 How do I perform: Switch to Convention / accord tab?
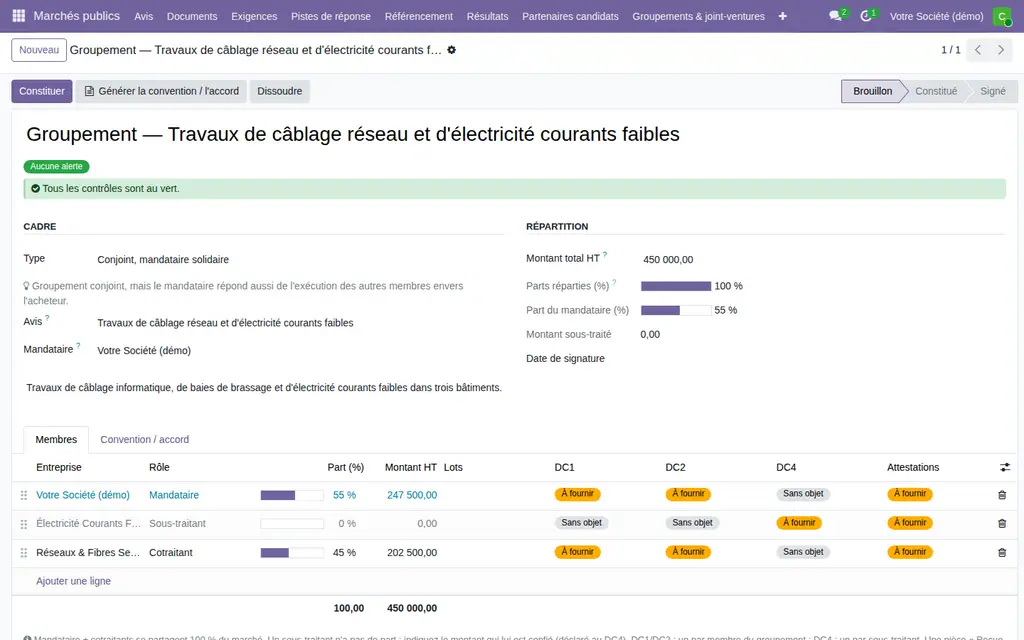point(144,440)
